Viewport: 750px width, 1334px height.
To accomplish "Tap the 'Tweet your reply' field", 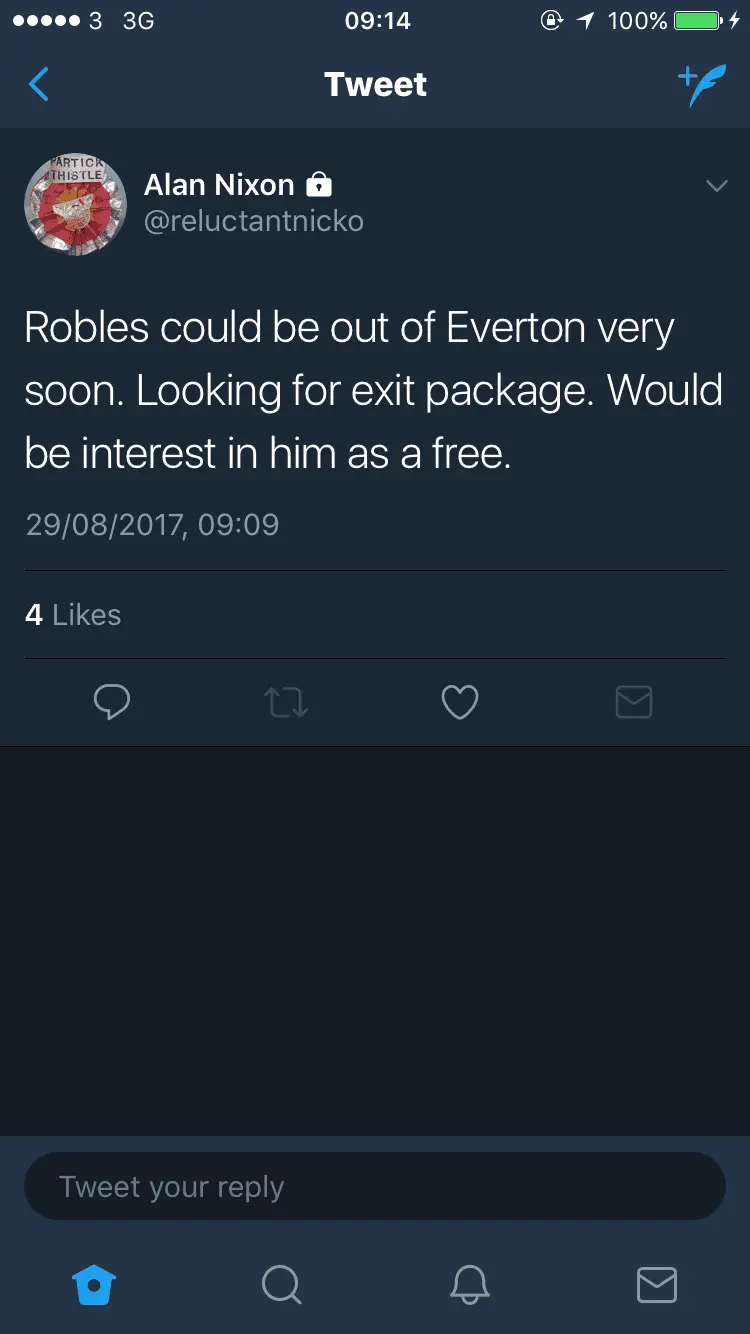I will click(x=374, y=1186).
